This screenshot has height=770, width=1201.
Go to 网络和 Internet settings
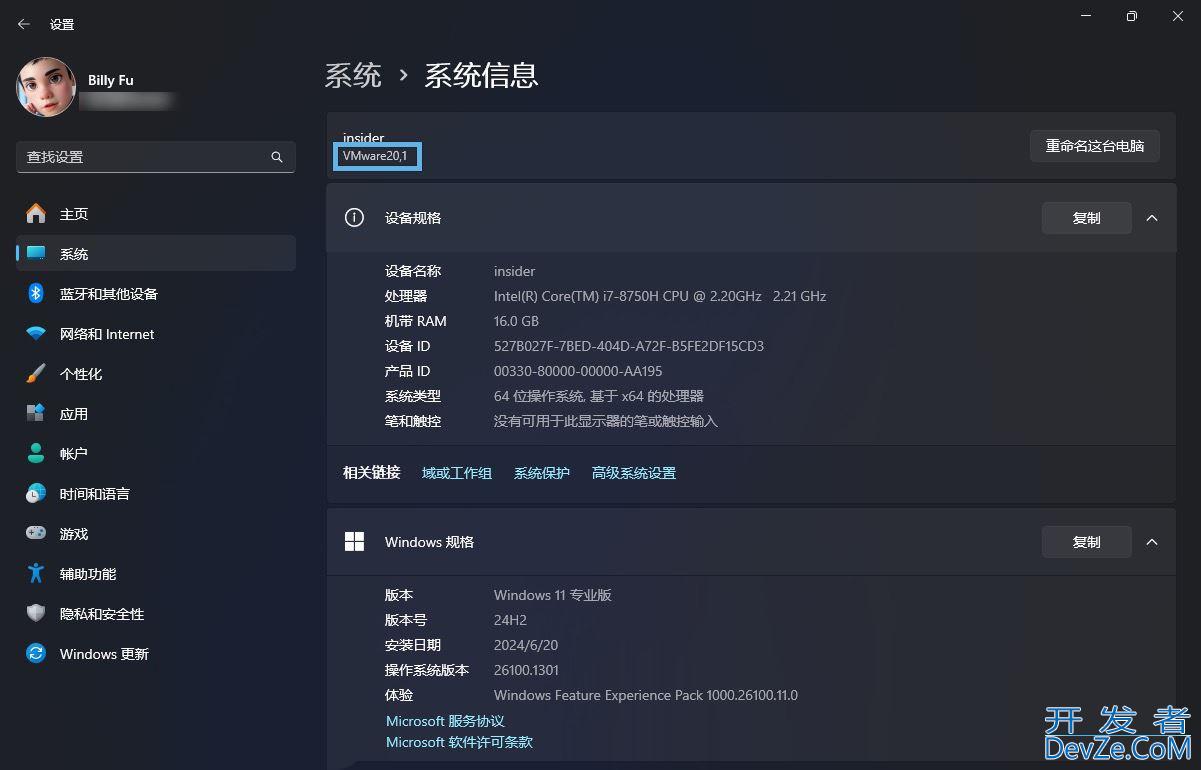[156, 334]
